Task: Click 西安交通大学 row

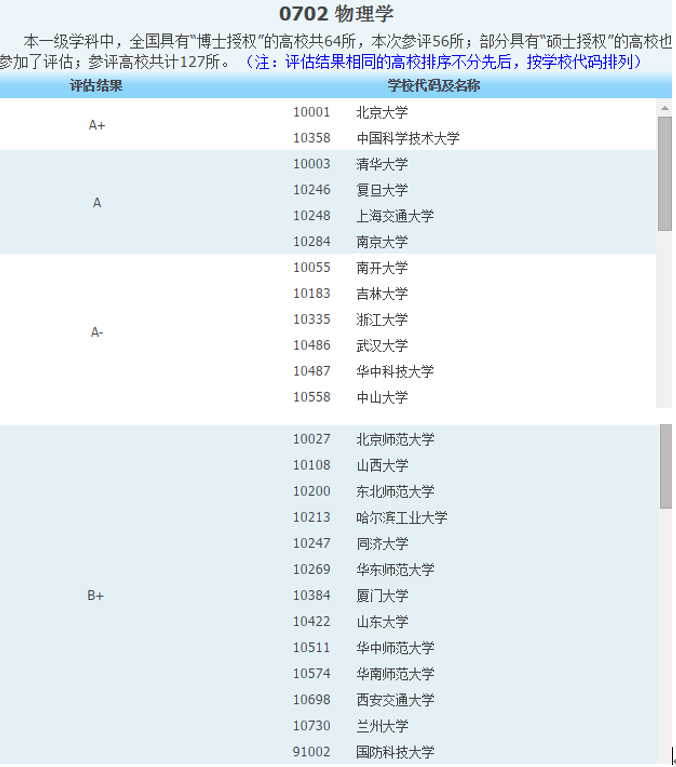Action: pyautogui.click(x=395, y=700)
